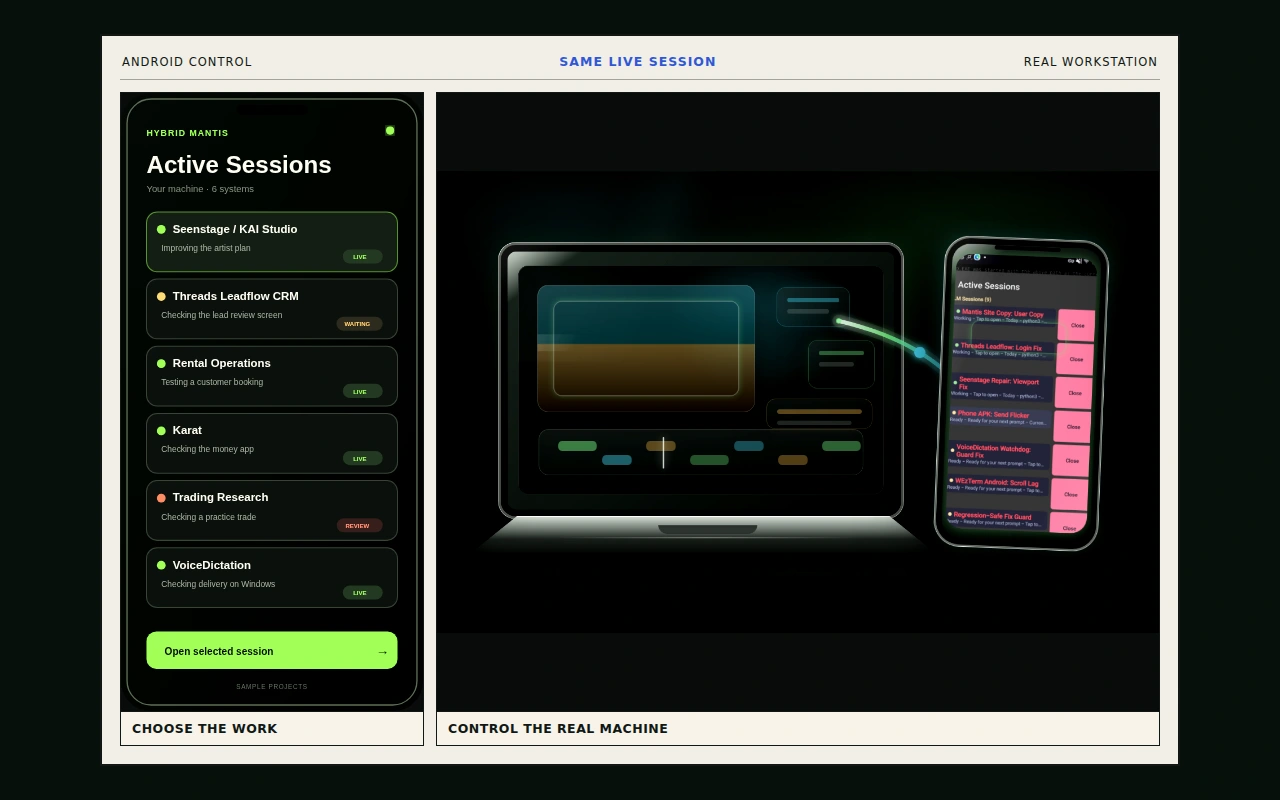The width and height of the screenshot is (1280, 800).
Task: Click the "Improving the artist plan" subtitle
Action: (206, 248)
